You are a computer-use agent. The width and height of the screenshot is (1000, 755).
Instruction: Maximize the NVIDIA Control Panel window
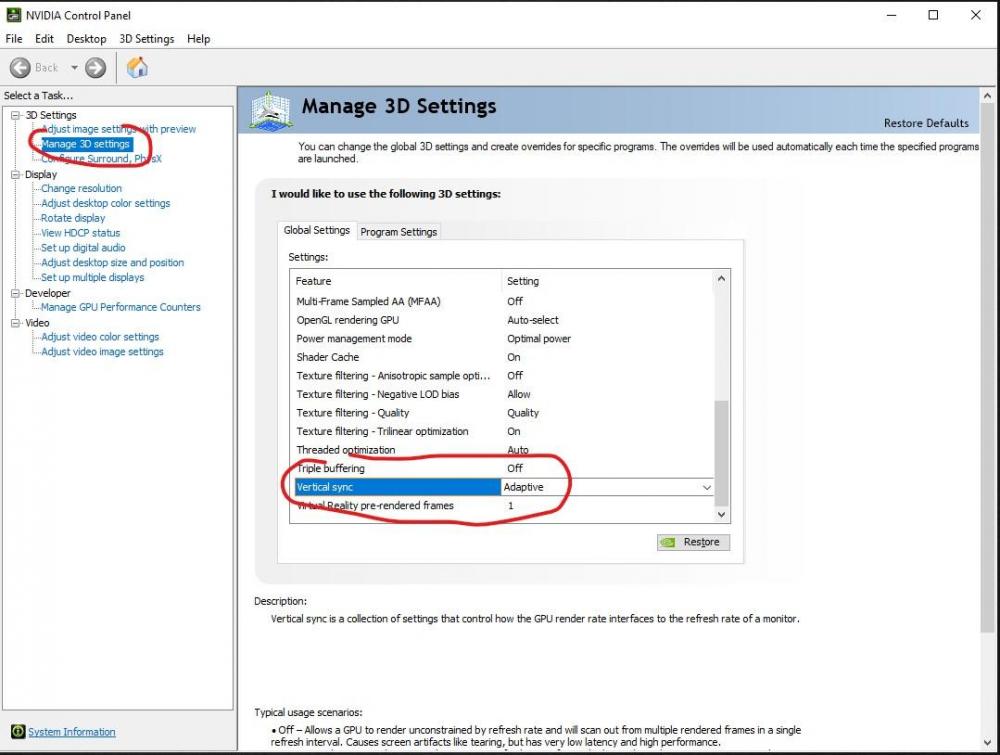[x=933, y=15]
